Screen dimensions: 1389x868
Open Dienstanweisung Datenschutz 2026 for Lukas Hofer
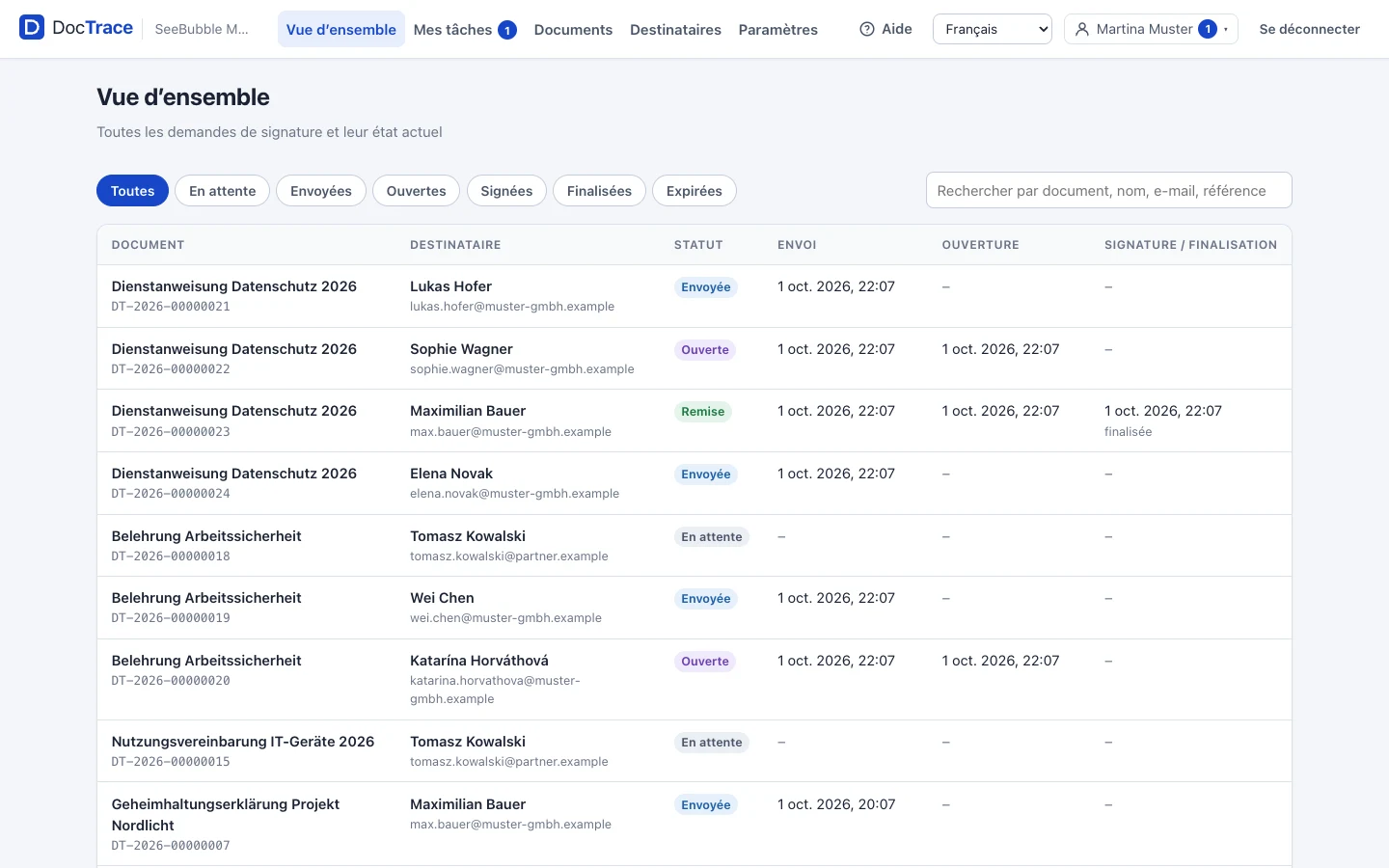[x=234, y=286]
